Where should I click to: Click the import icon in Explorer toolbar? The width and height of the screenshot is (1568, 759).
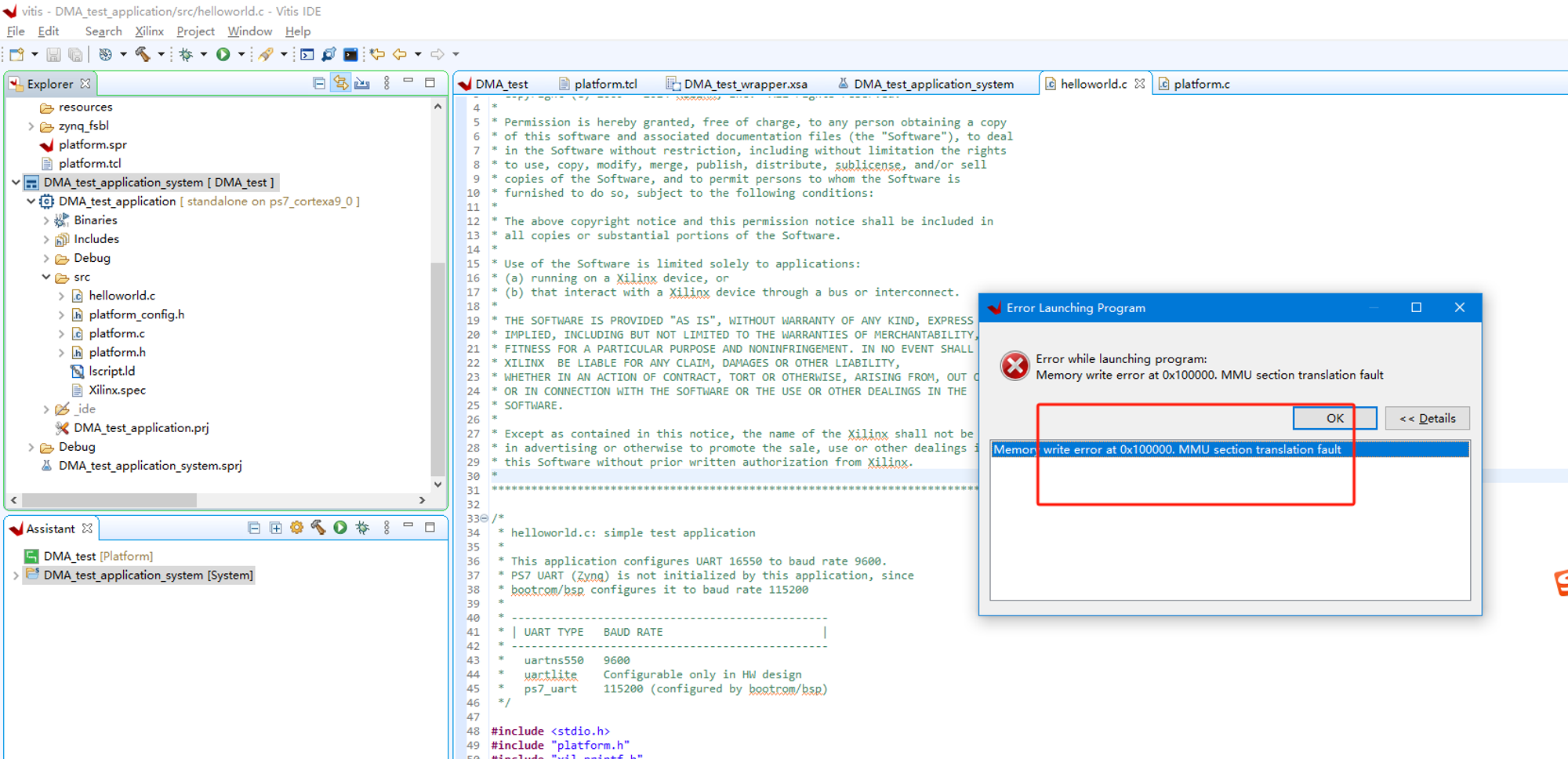362,83
